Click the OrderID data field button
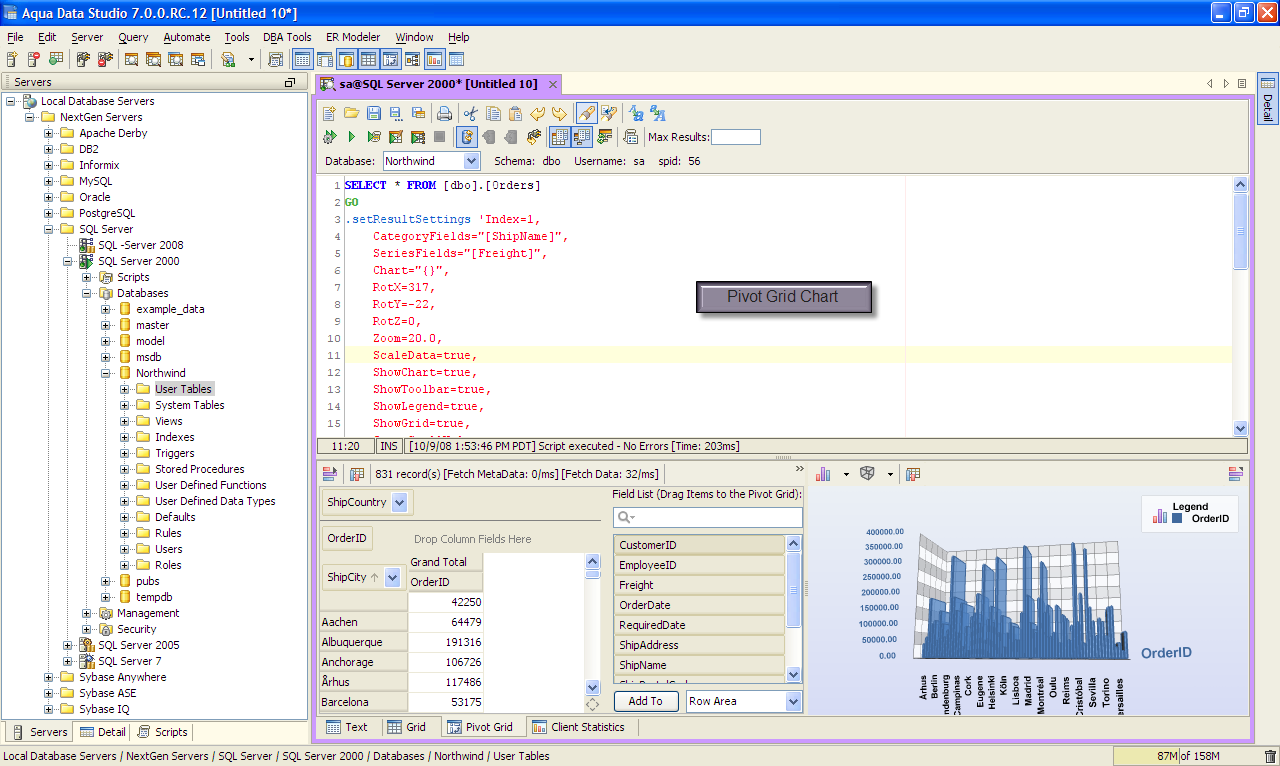Viewport: 1280px width, 766px height. coord(347,539)
